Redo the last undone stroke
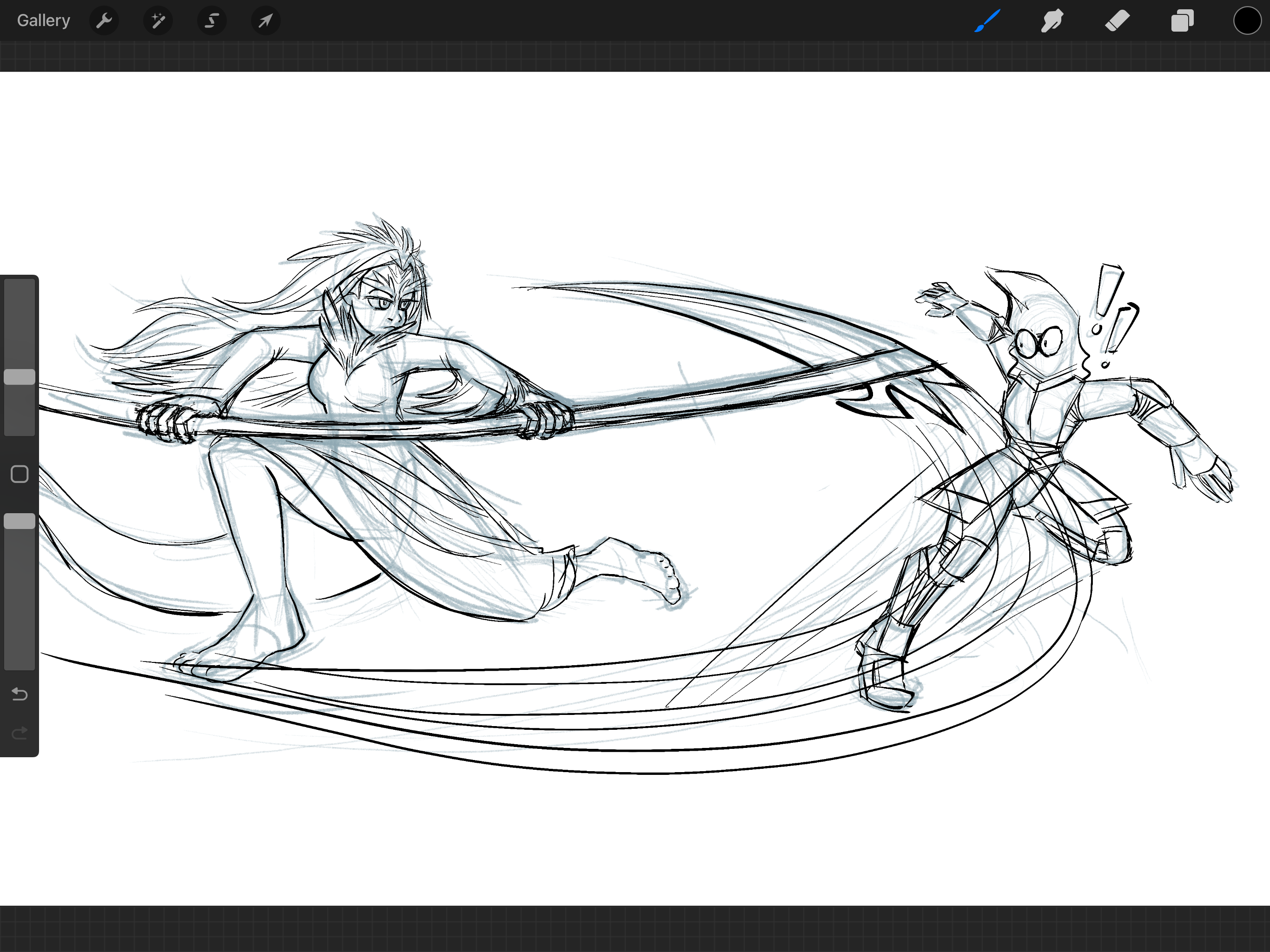The height and width of the screenshot is (952, 1270). [20, 733]
